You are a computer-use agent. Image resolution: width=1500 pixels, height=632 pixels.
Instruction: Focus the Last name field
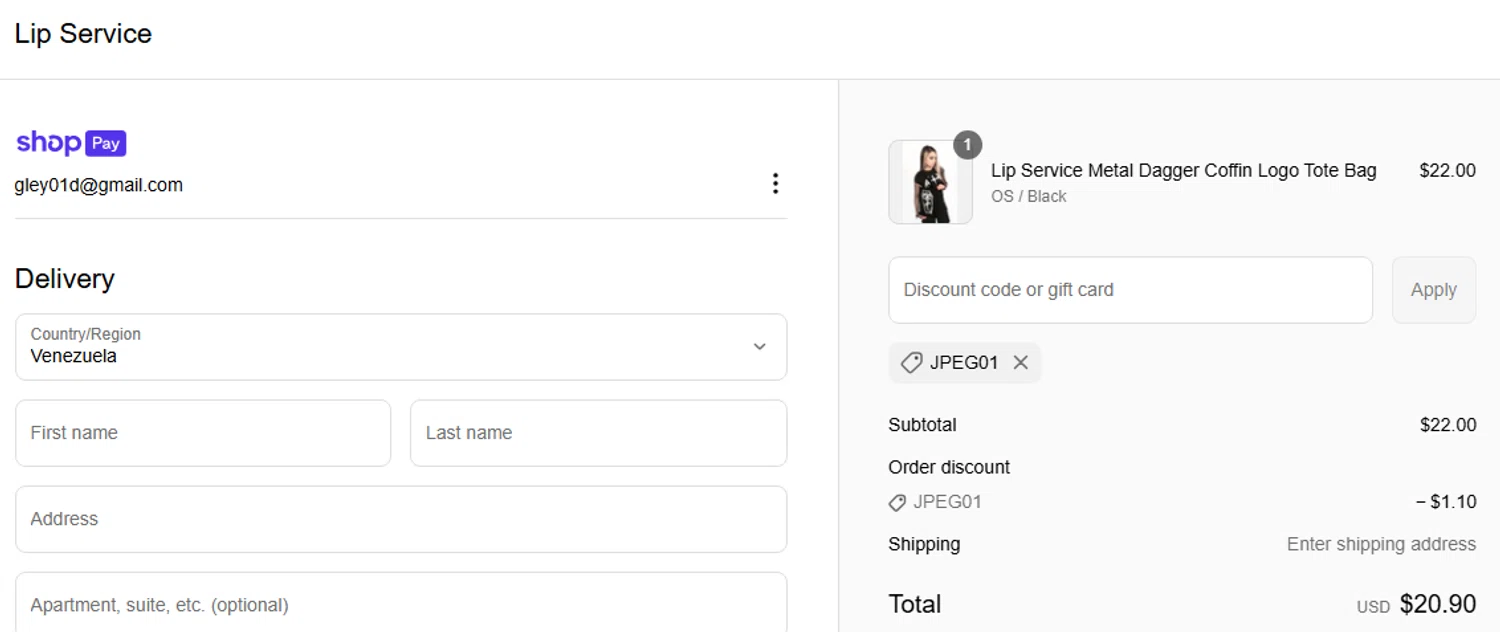click(598, 433)
